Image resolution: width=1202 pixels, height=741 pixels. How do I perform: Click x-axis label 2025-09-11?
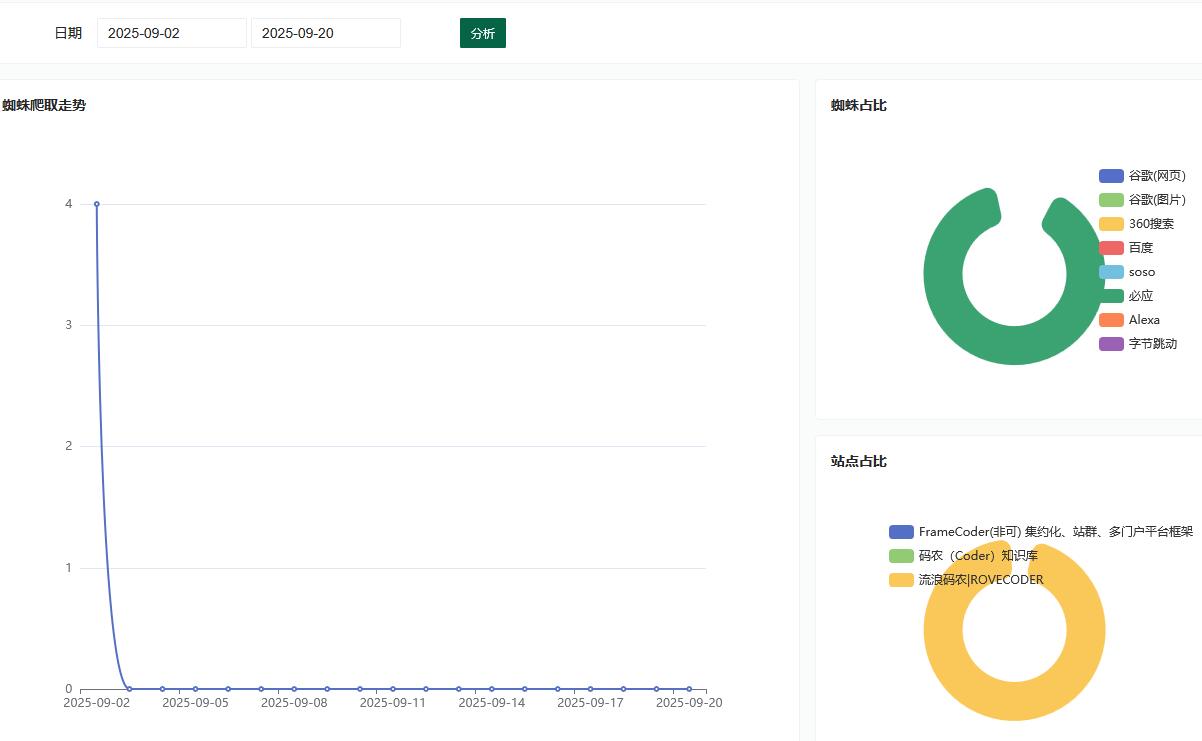(x=393, y=703)
